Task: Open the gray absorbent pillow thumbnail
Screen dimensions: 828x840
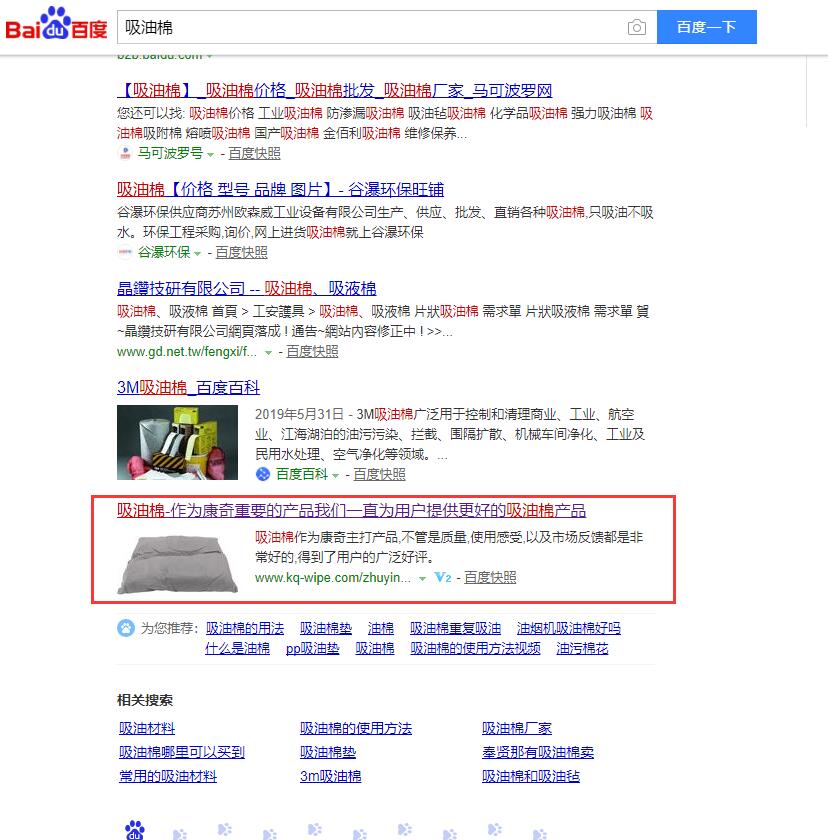Action: coord(177,564)
